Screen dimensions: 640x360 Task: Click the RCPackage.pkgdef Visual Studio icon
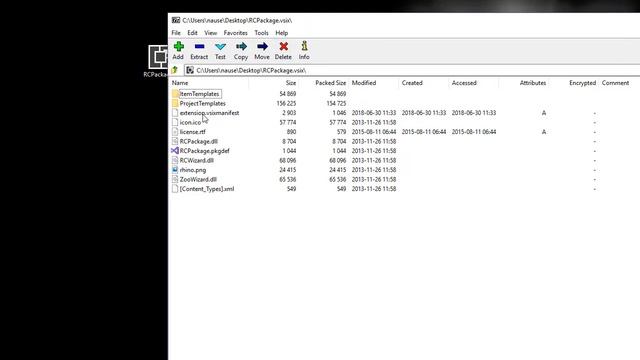175,151
